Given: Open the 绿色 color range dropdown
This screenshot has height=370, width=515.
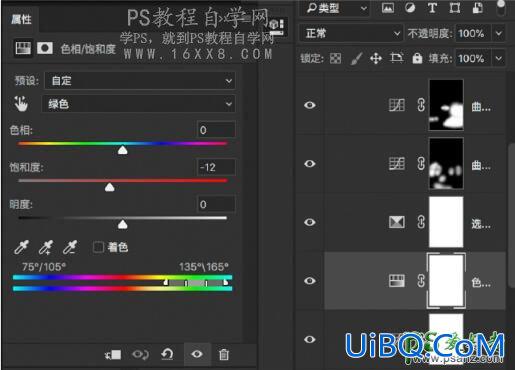Looking at the screenshot, I should [138, 104].
